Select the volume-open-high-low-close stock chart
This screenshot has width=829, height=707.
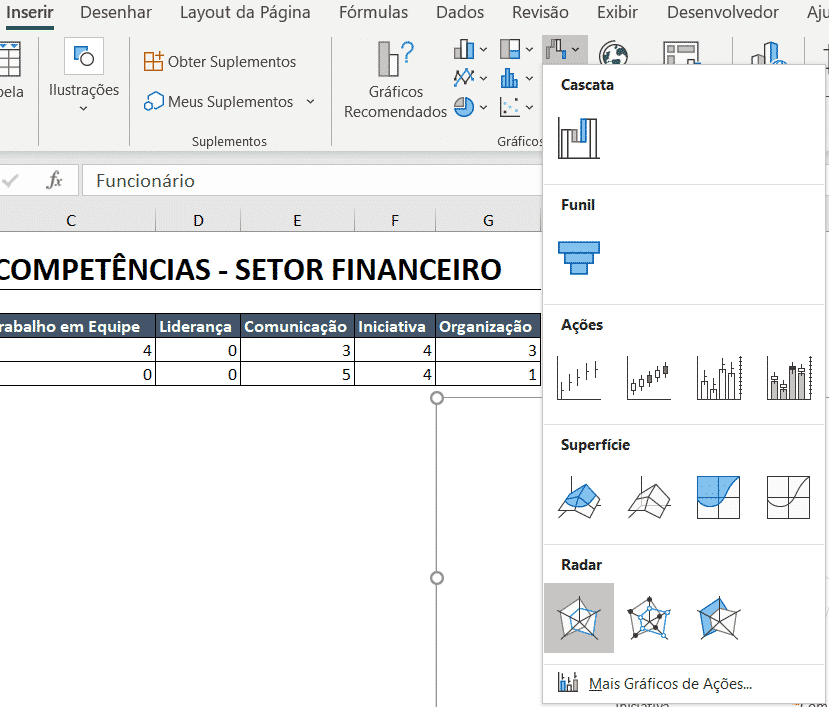(x=788, y=378)
